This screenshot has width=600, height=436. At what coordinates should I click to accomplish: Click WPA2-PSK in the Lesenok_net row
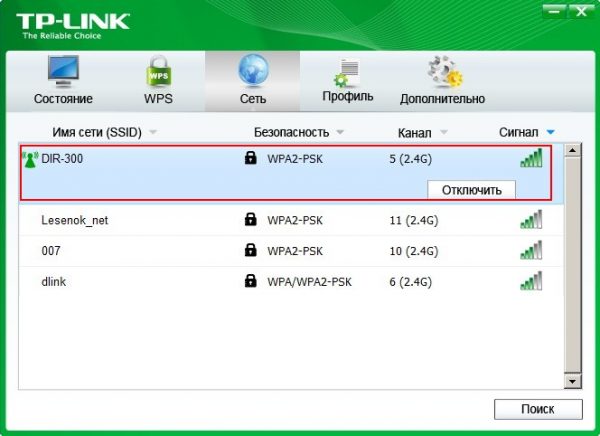point(295,220)
